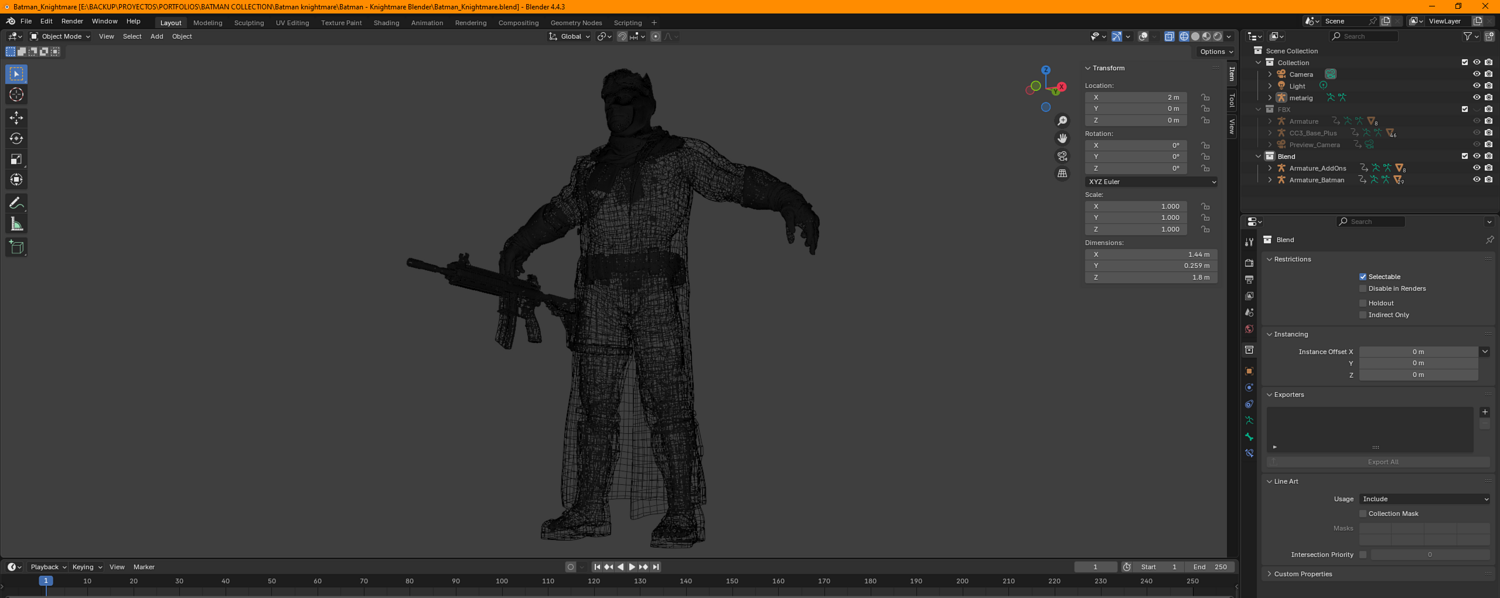Open the XYZ Euler rotation mode dropdown
Viewport: 1500px width, 598px height.
click(1151, 182)
